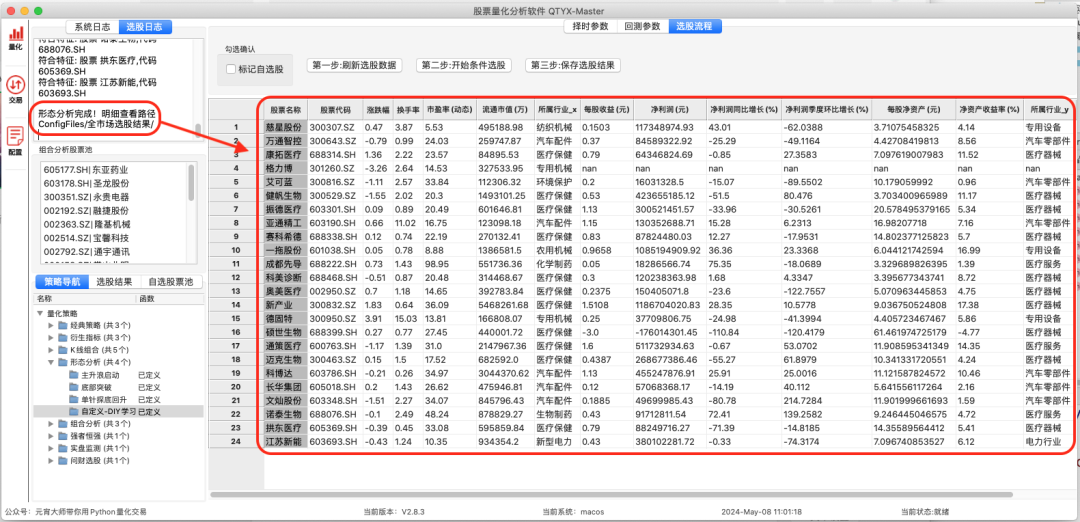The width and height of the screenshot is (1080, 522).
Task: Select the 主升浪启动 strategy row
Action: click(118, 375)
